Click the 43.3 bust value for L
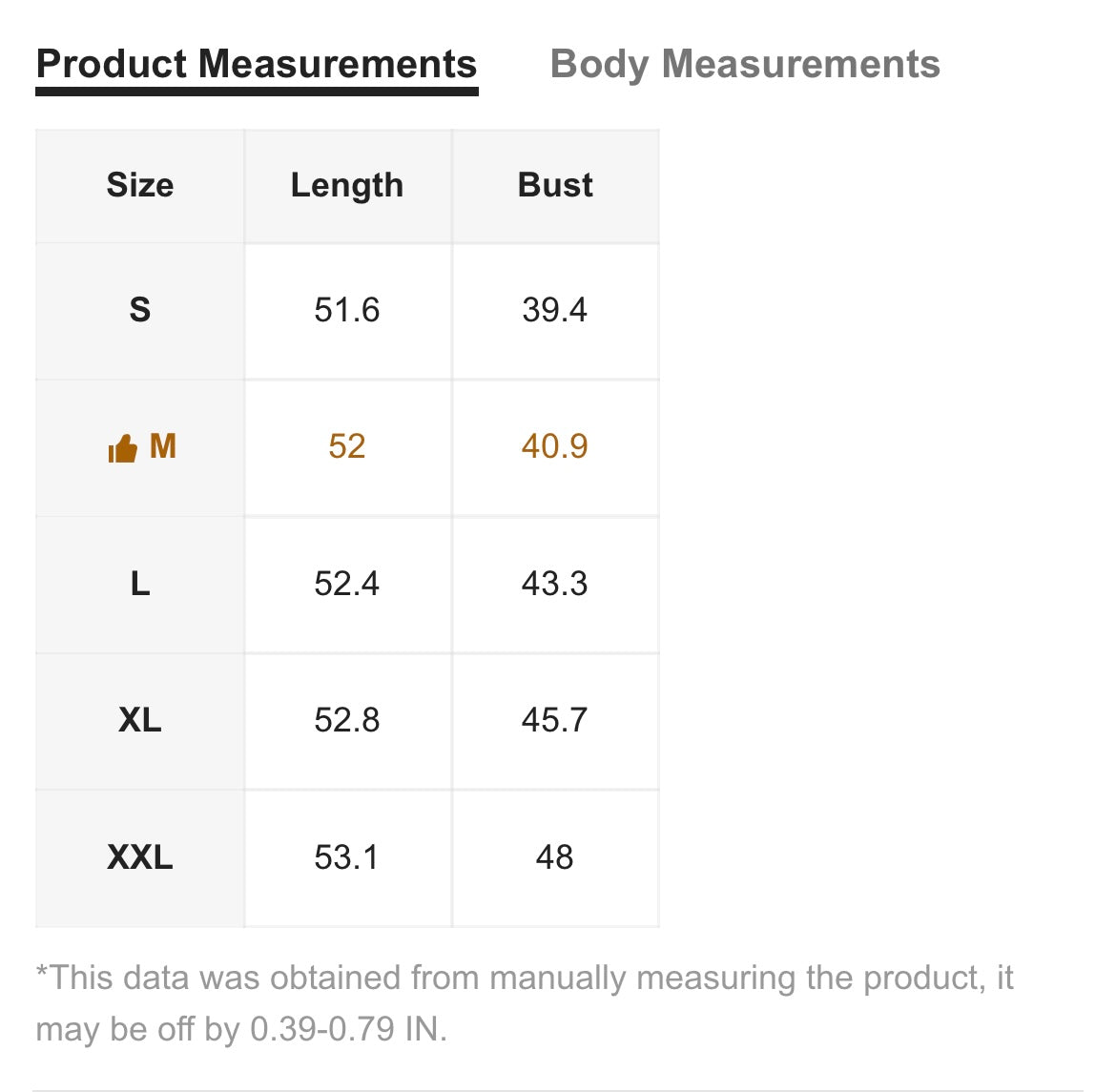The height and width of the screenshot is (1092, 1116). pyautogui.click(x=555, y=584)
